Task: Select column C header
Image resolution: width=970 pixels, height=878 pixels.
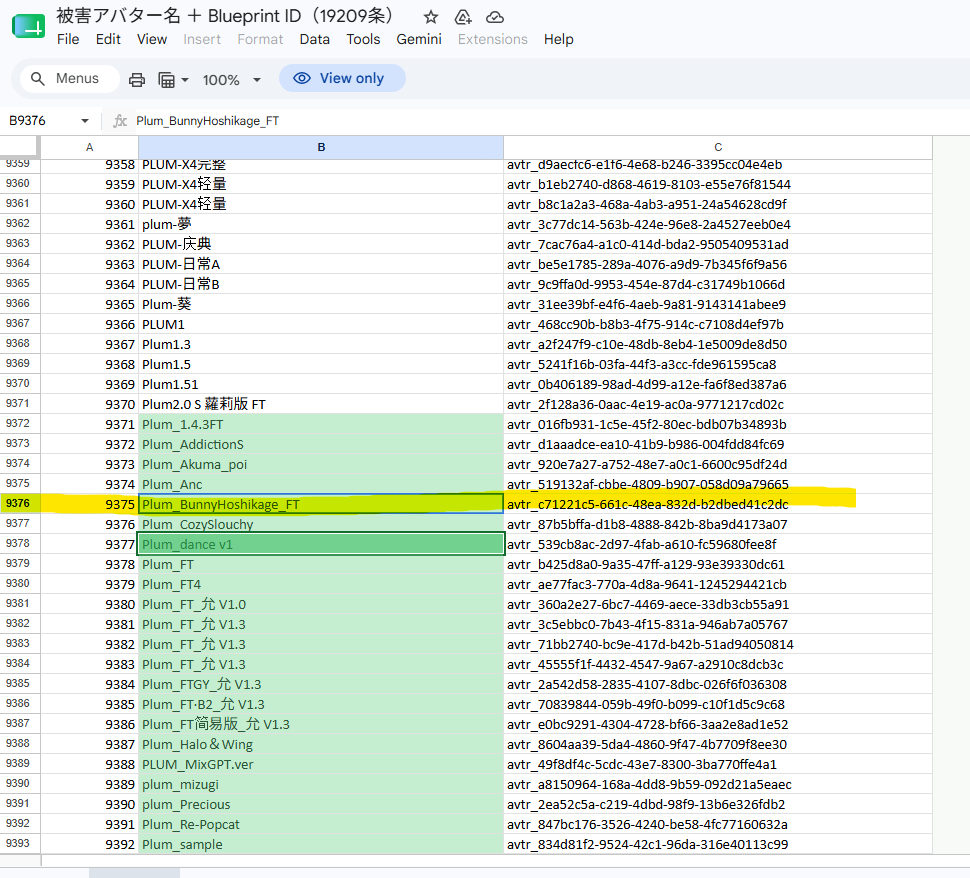Action: tap(718, 147)
